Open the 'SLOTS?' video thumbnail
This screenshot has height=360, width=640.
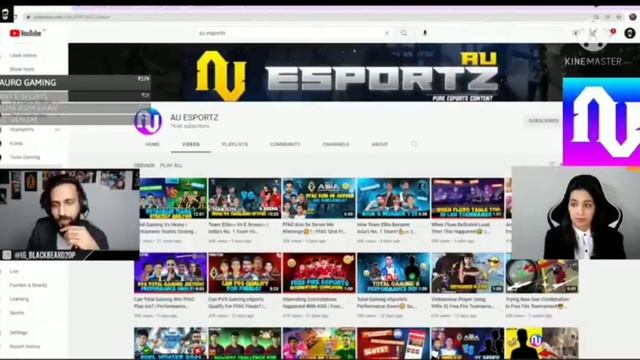tap(393, 343)
